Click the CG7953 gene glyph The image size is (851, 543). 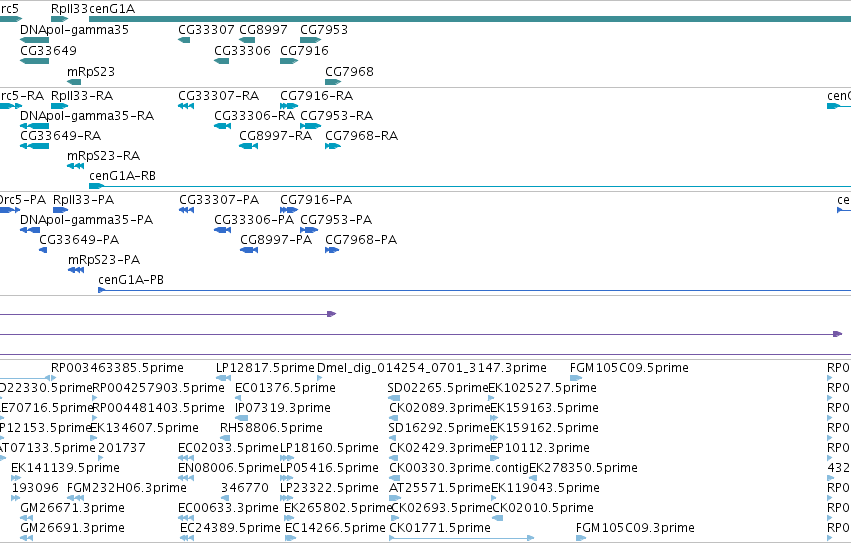click(310, 40)
